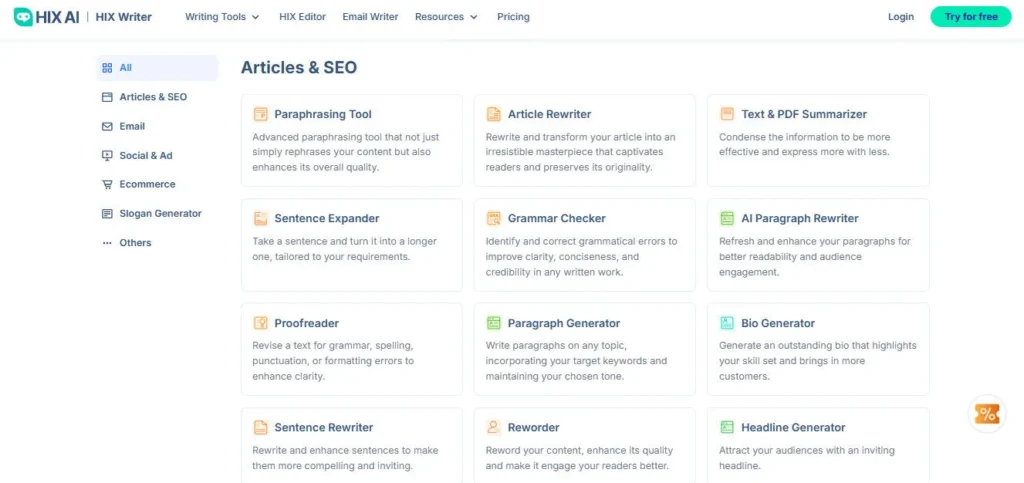Open the Pricing menu item
Image resolution: width=1024 pixels, height=483 pixels.
coord(513,17)
